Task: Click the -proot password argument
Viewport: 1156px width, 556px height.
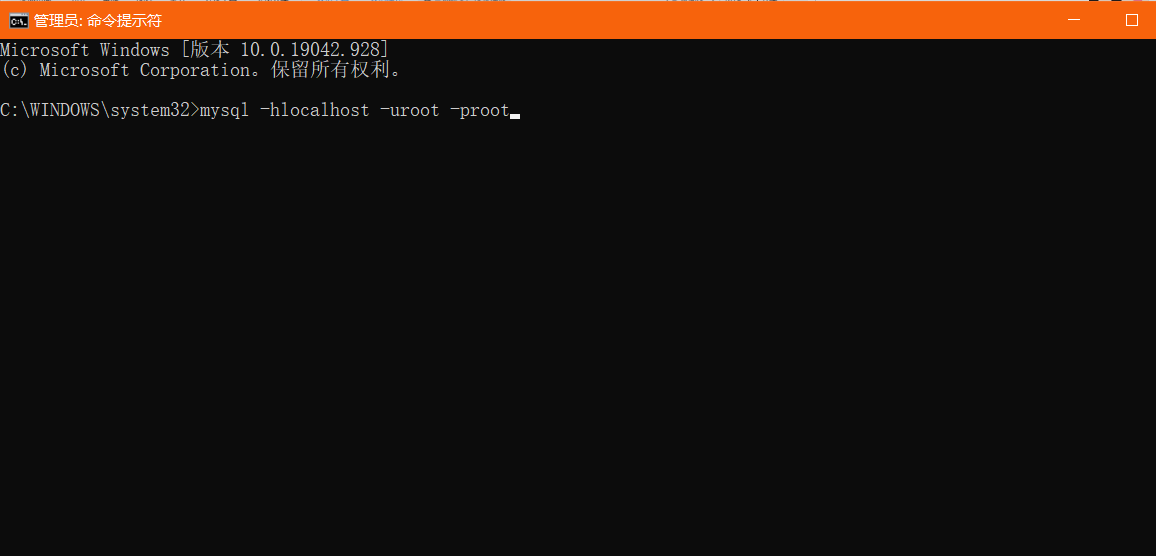Action: [479, 111]
